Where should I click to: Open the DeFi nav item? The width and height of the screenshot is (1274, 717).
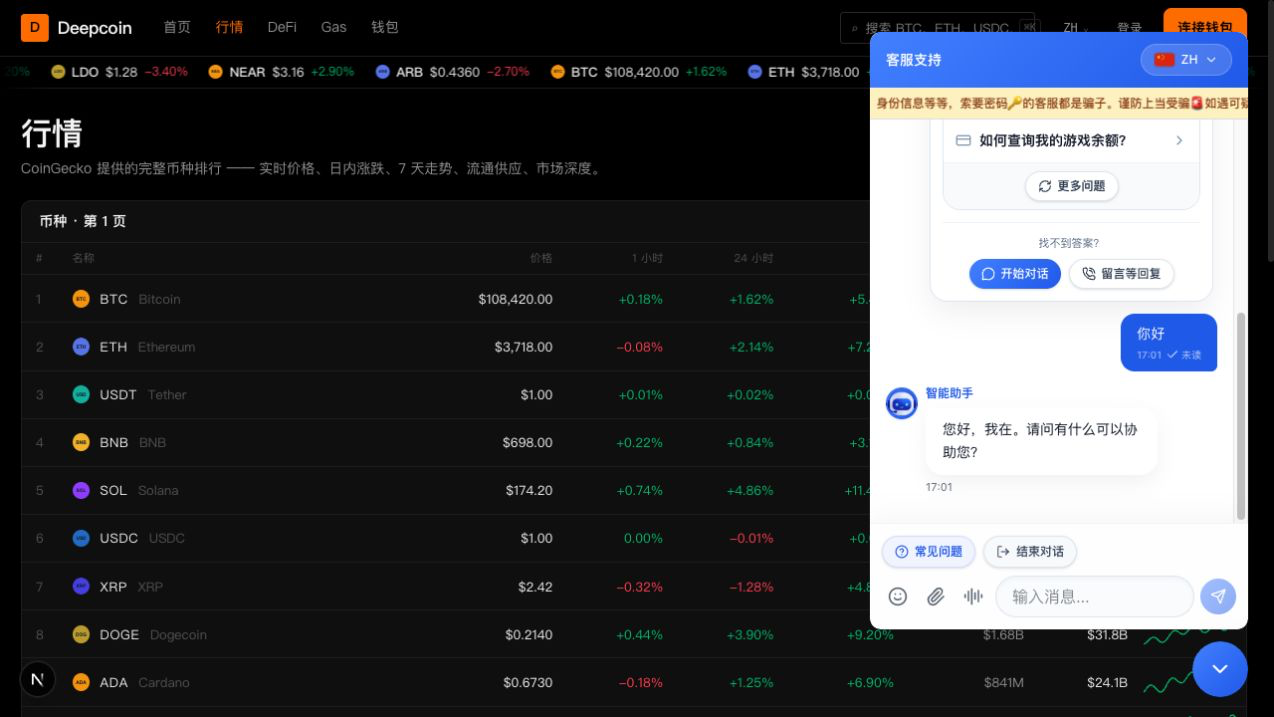282,27
